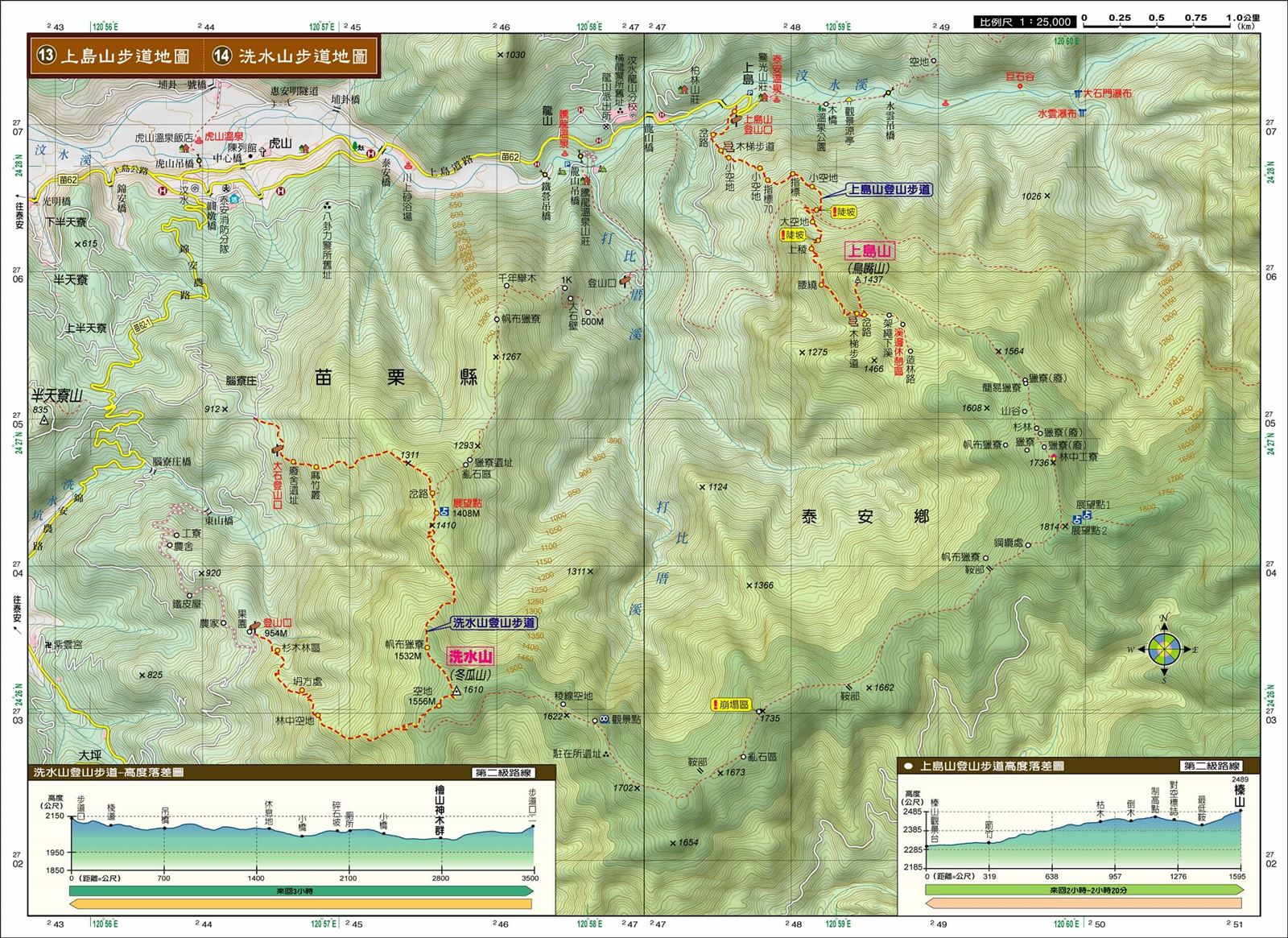Click the 展望點 1408M viewpoint icon
Image resolution: width=1288 pixels, height=938 pixels.
(x=444, y=510)
